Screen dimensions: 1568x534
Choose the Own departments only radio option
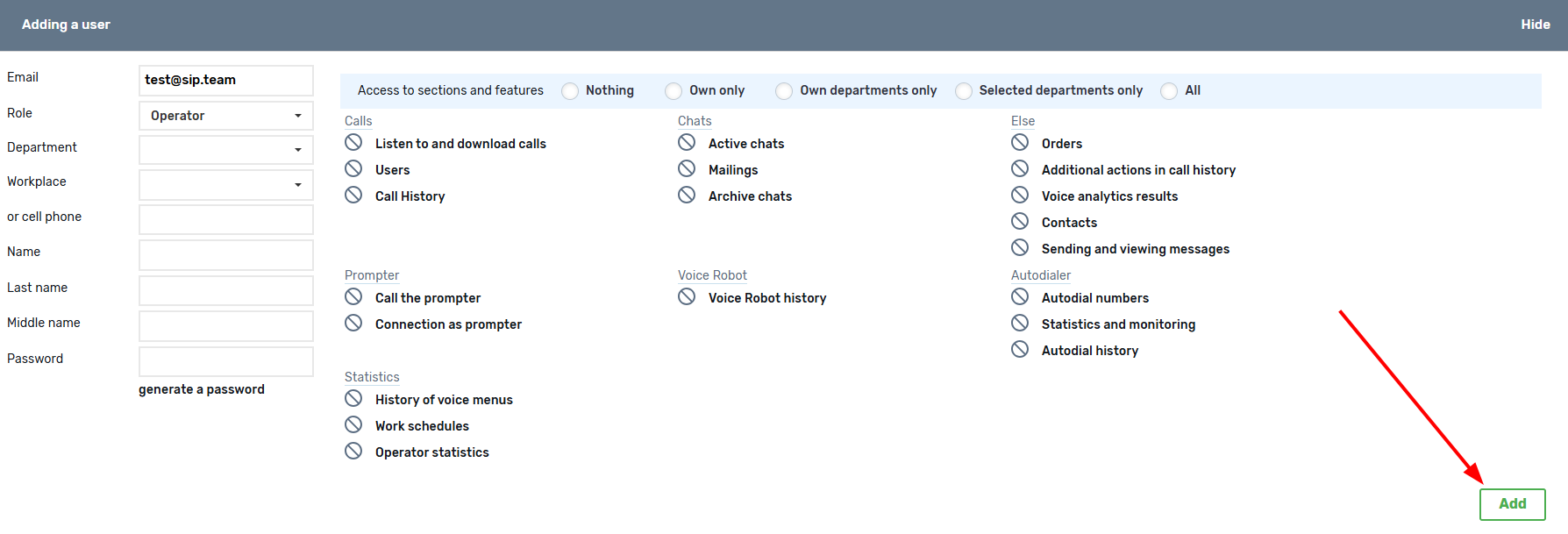(784, 91)
